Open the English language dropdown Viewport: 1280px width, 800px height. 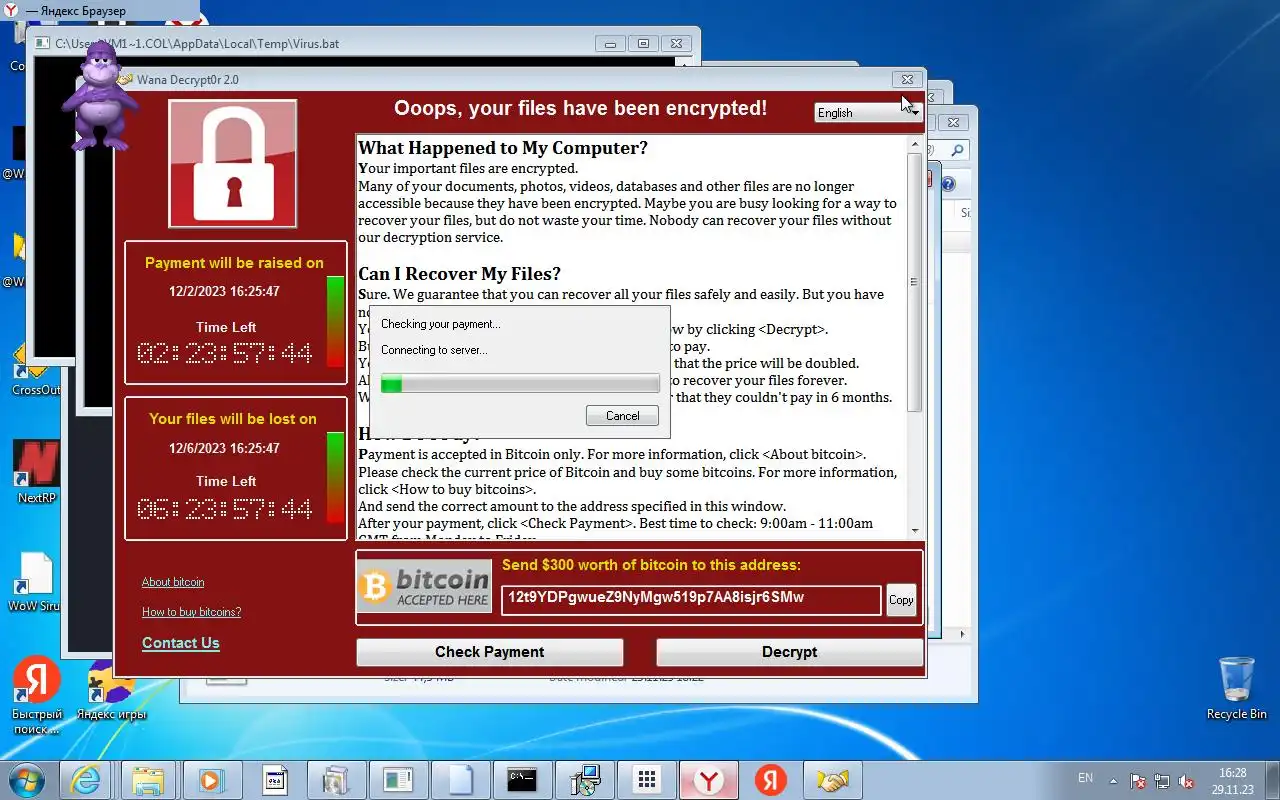pos(868,113)
